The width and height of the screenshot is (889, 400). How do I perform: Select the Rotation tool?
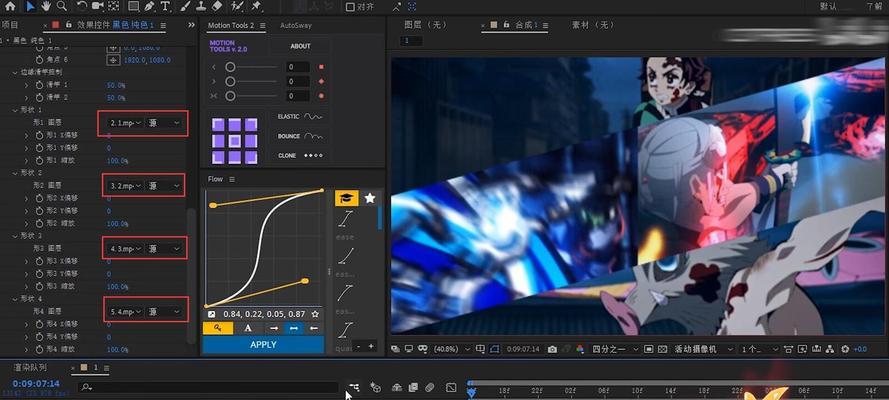pyautogui.click(x=82, y=6)
